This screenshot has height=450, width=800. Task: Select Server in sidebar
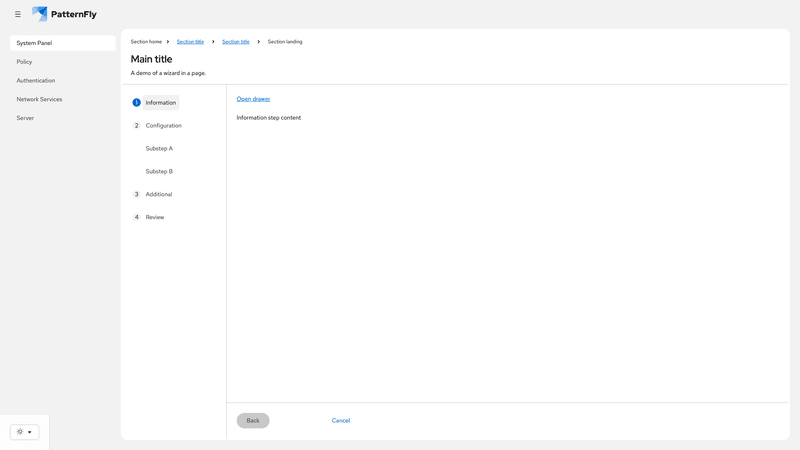[x=63, y=118]
